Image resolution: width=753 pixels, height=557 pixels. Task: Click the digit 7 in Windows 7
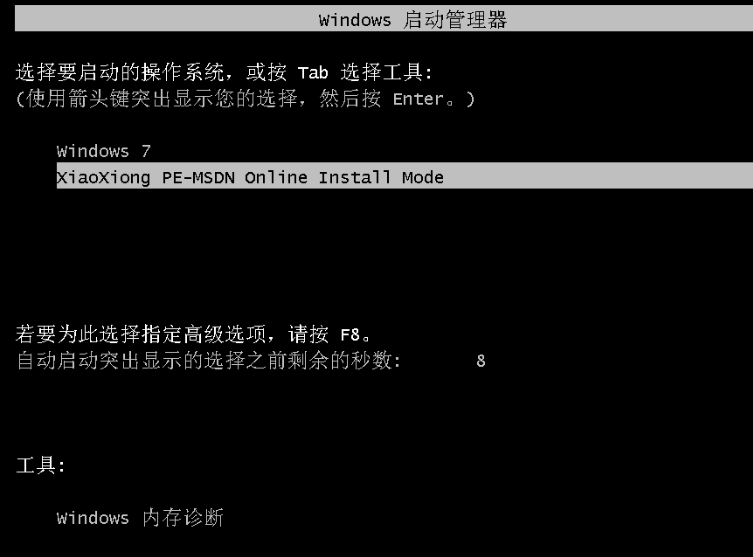click(x=146, y=152)
